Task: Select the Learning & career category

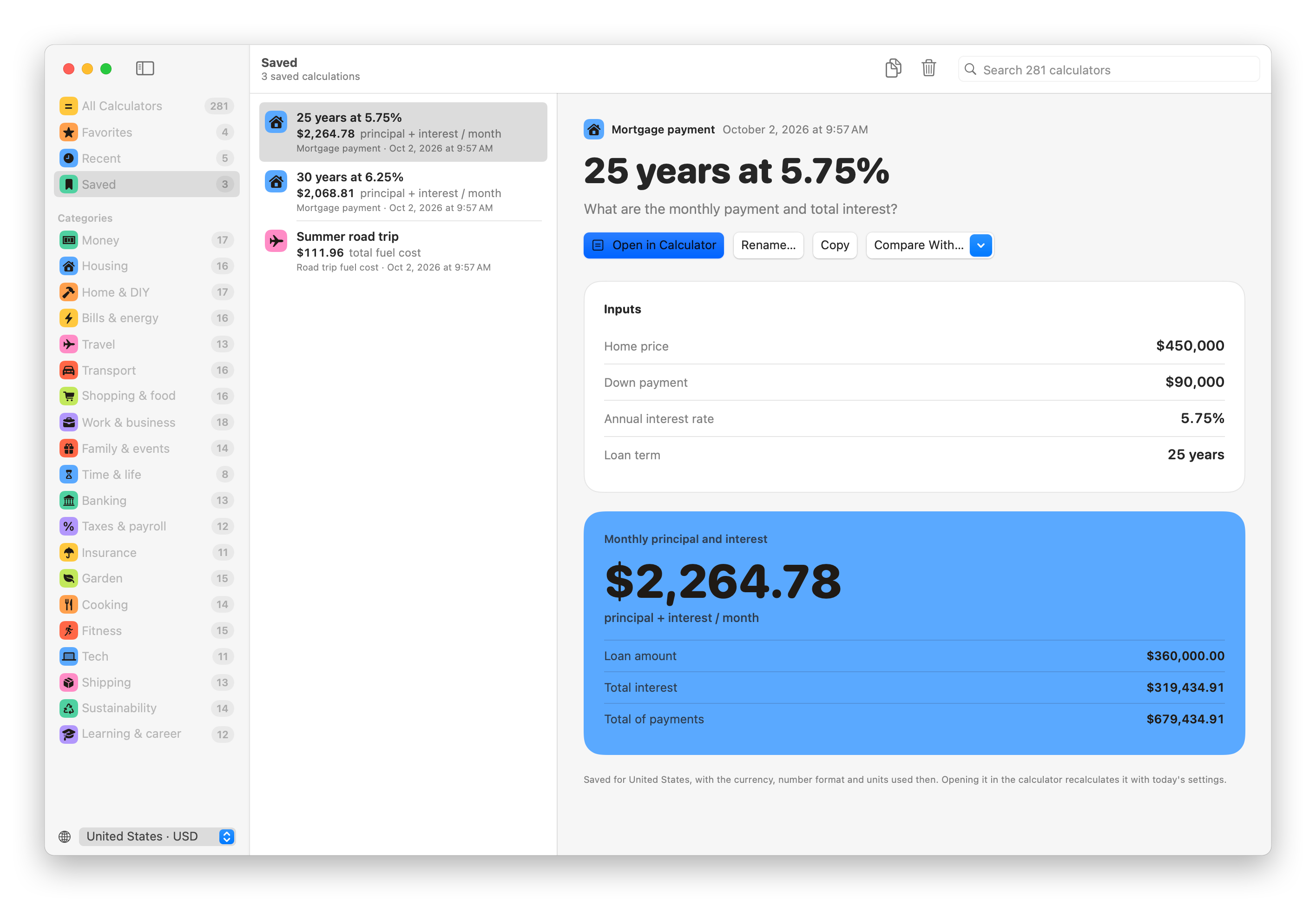Action: click(x=147, y=734)
